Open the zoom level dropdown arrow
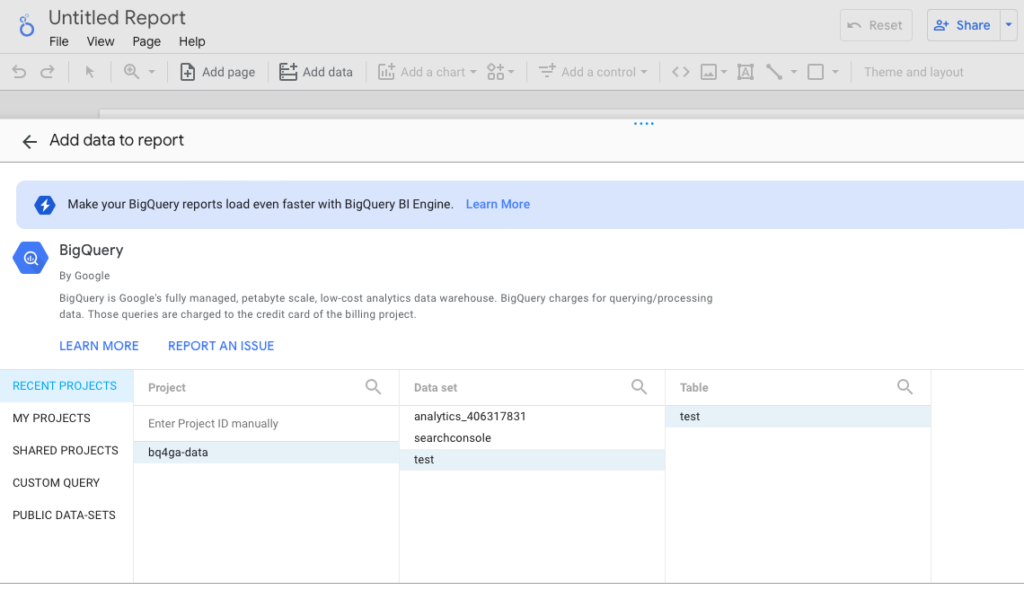 tap(152, 72)
